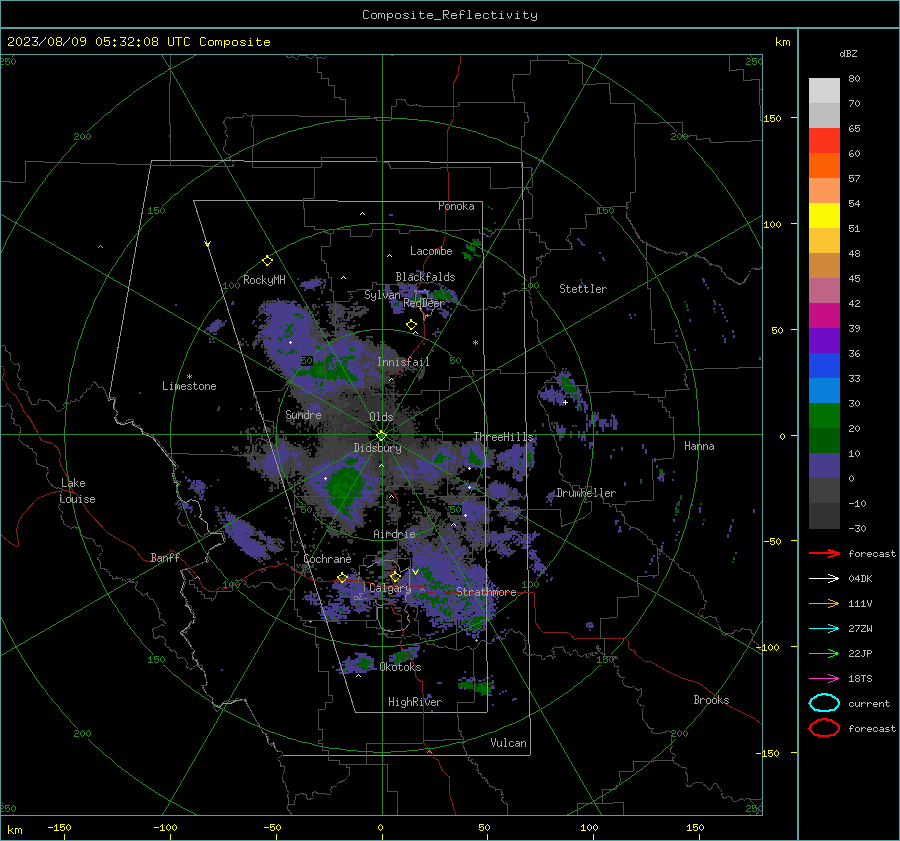Click the Didsbury town label

[377, 448]
